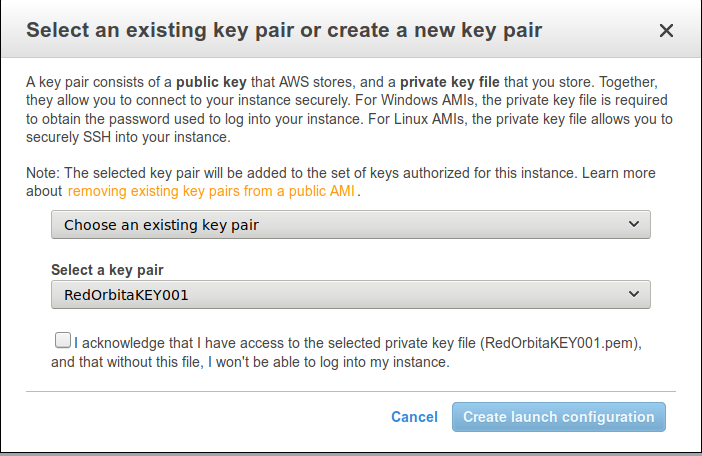Click the chevron arrow on 'Choose an existing key pair'
This screenshot has width=702, height=456.
[x=633, y=225]
